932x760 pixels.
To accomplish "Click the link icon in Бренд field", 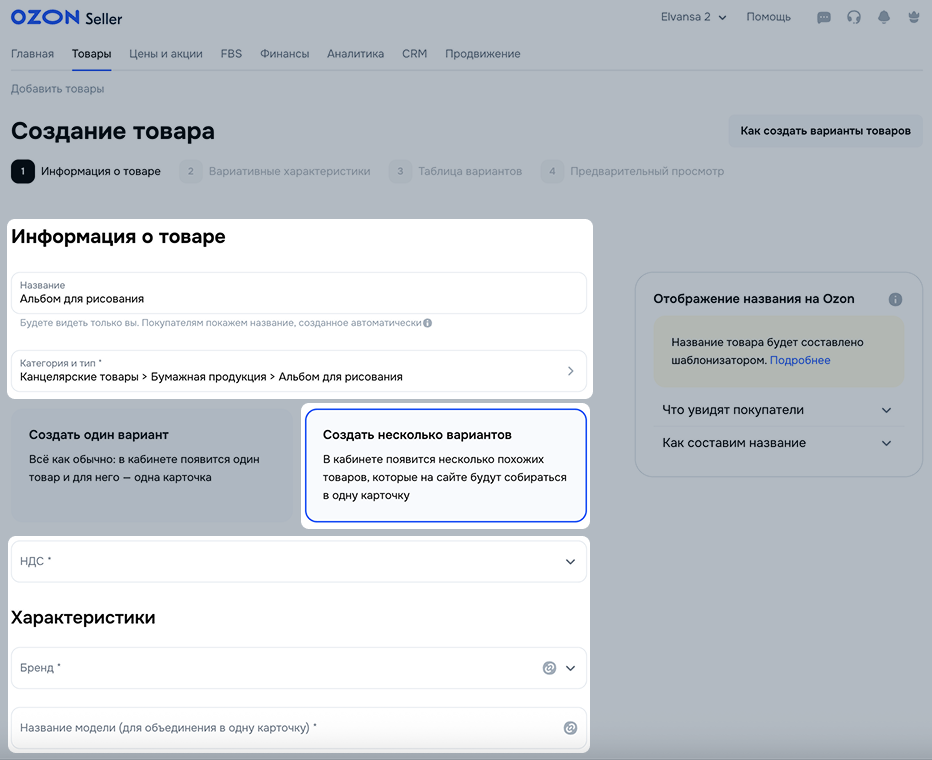I will point(549,668).
